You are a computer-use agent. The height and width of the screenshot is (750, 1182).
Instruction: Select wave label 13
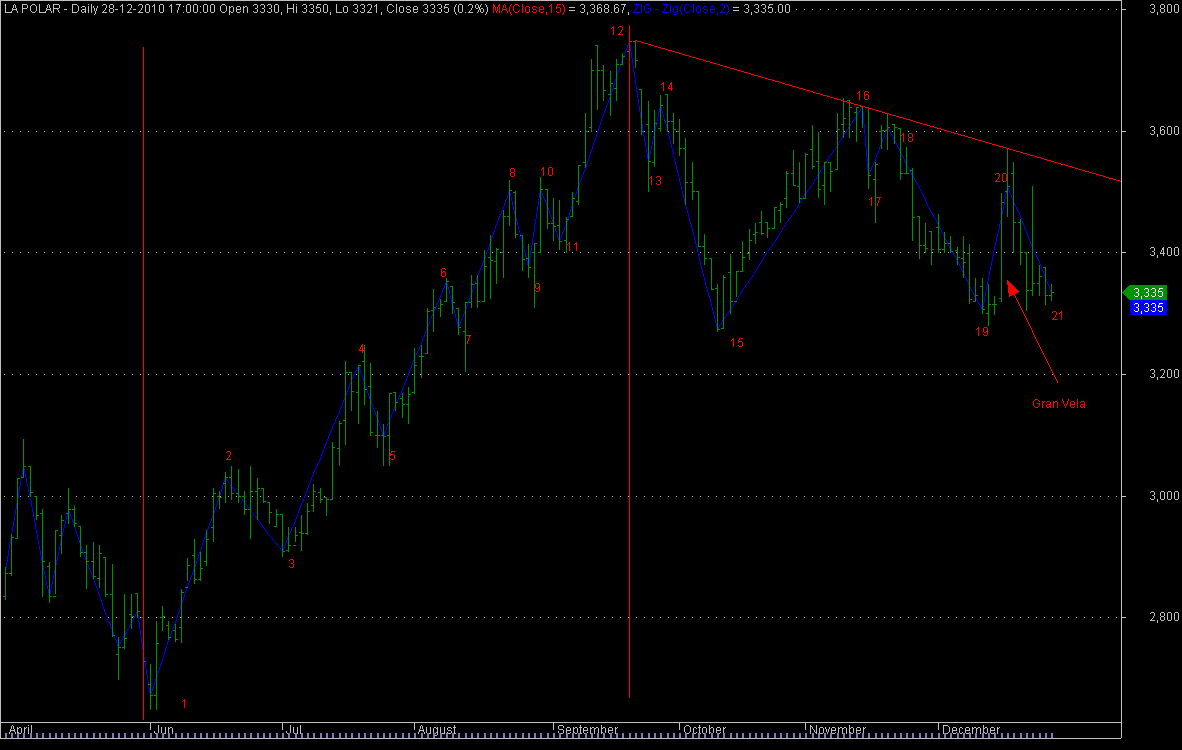pyautogui.click(x=655, y=181)
